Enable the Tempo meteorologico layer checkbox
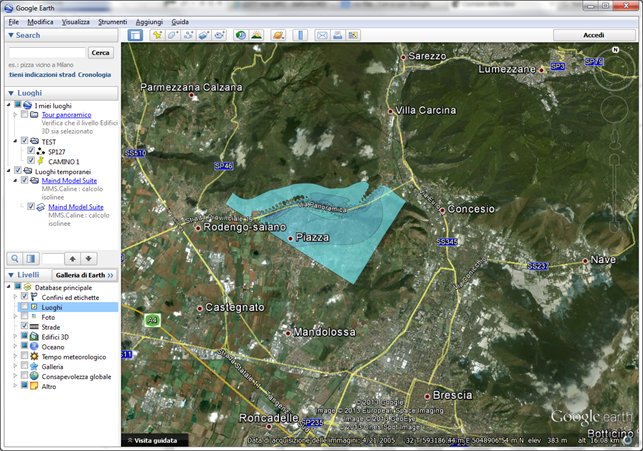The height and width of the screenshot is (451, 643). coord(24,355)
